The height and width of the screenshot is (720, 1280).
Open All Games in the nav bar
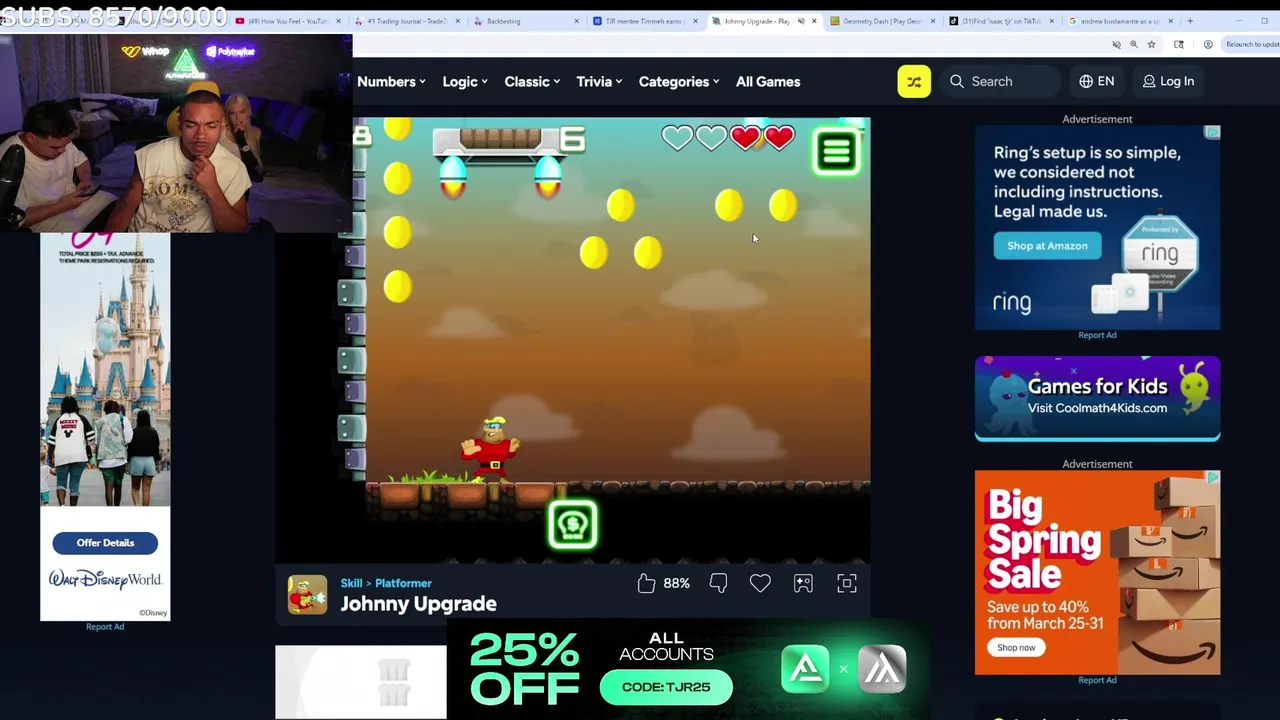pyautogui.click(x=768, y=82)
